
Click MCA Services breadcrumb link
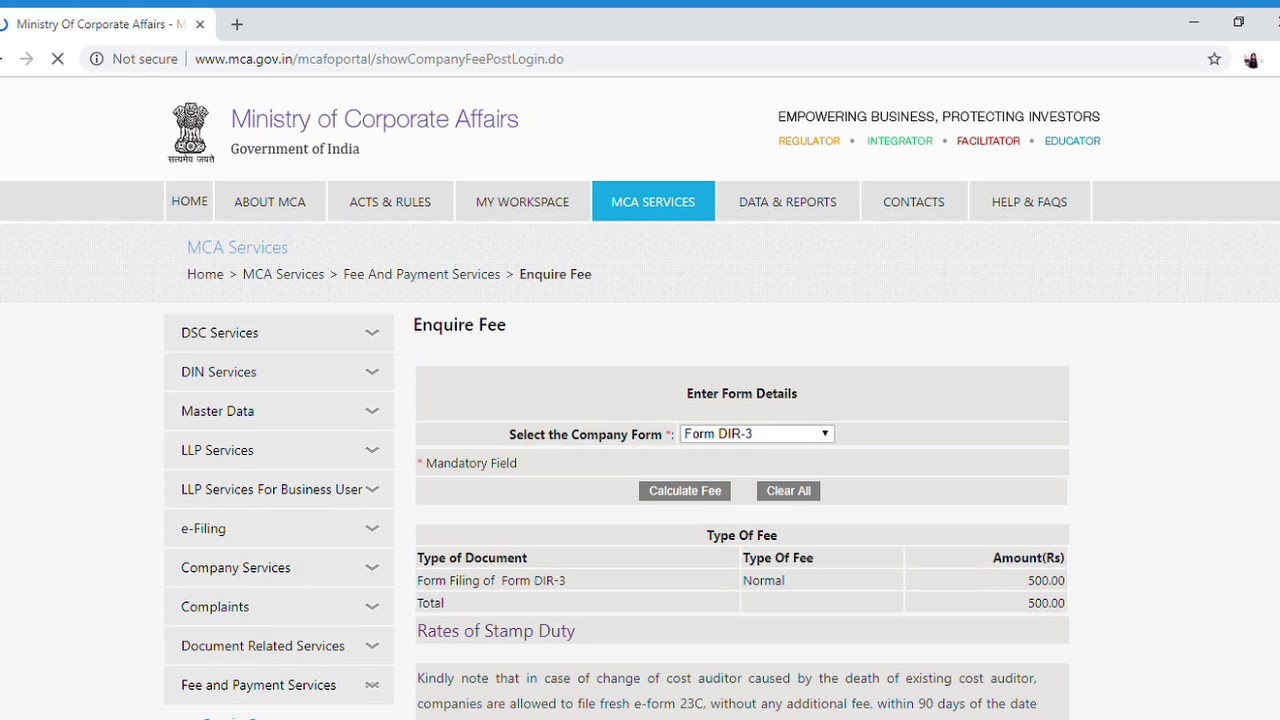coord(283,274)
